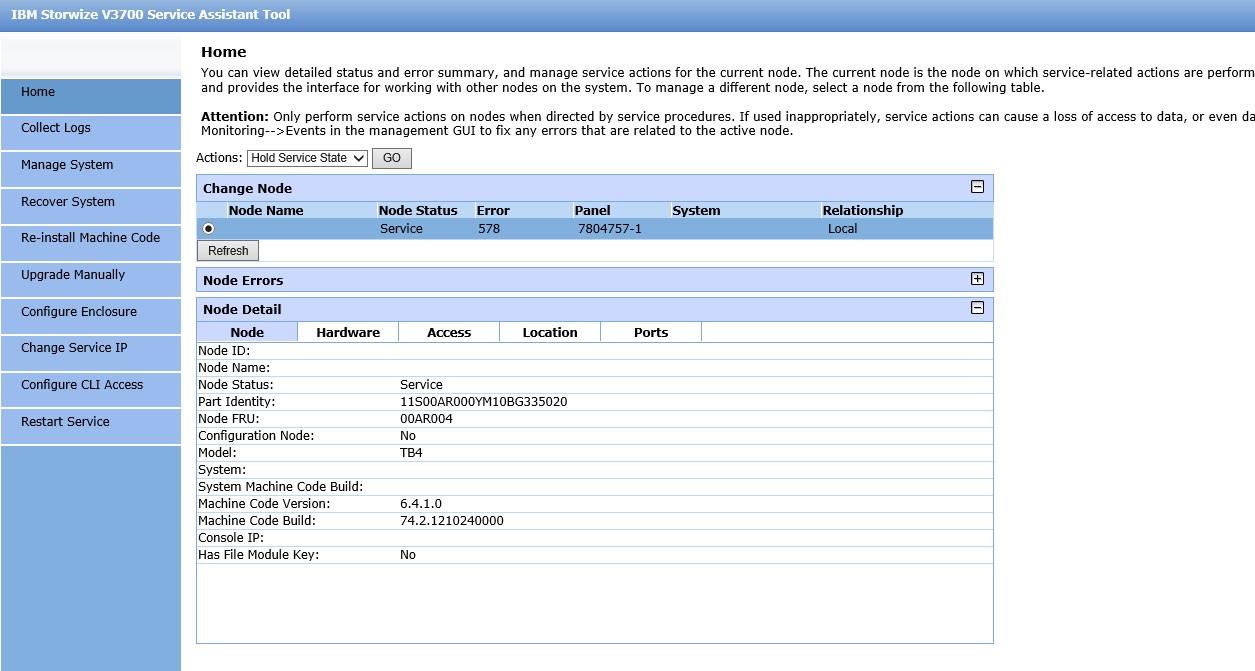Open the Access tab in Node Detail
Viewport: 1255px width, 671px height.
448,331
